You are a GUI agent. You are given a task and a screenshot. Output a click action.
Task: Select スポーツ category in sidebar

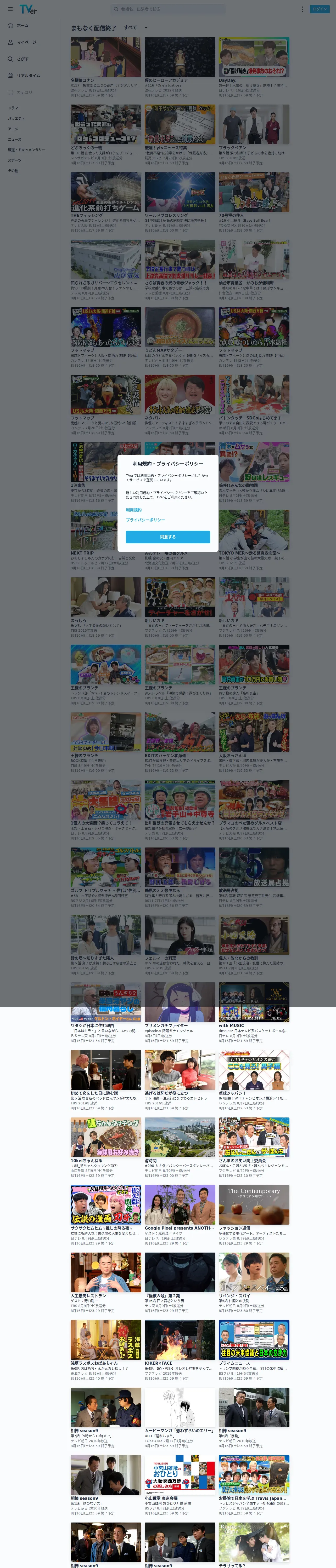click(15, 160)
